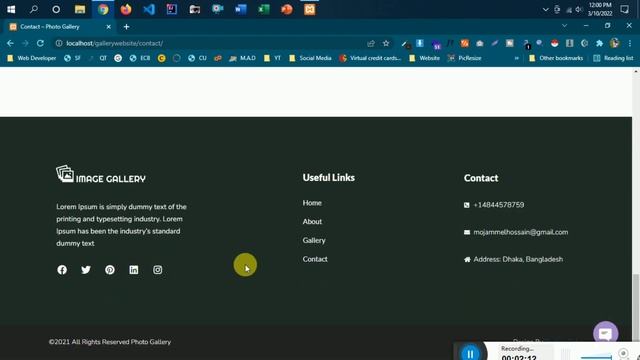Open Microsoft Word from the taskbar

point(241,9)
